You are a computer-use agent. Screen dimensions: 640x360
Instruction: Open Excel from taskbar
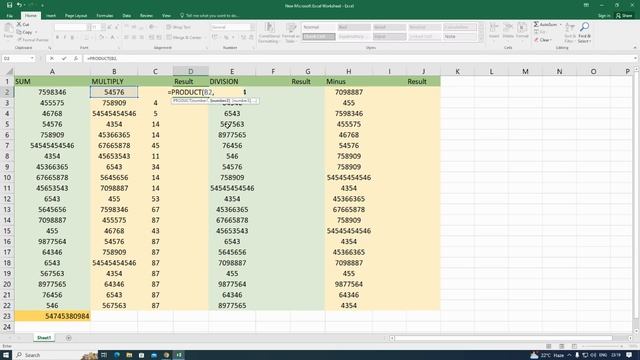coord(179,355)
